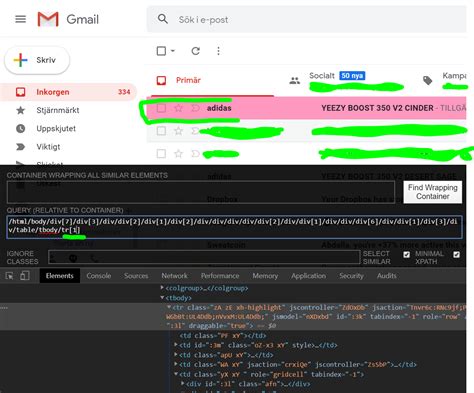Image resolution: width=474 pixels, height=393 pixels.
Task: Expand the td class 'WA xY' node
Action: [x=176, y=364]
